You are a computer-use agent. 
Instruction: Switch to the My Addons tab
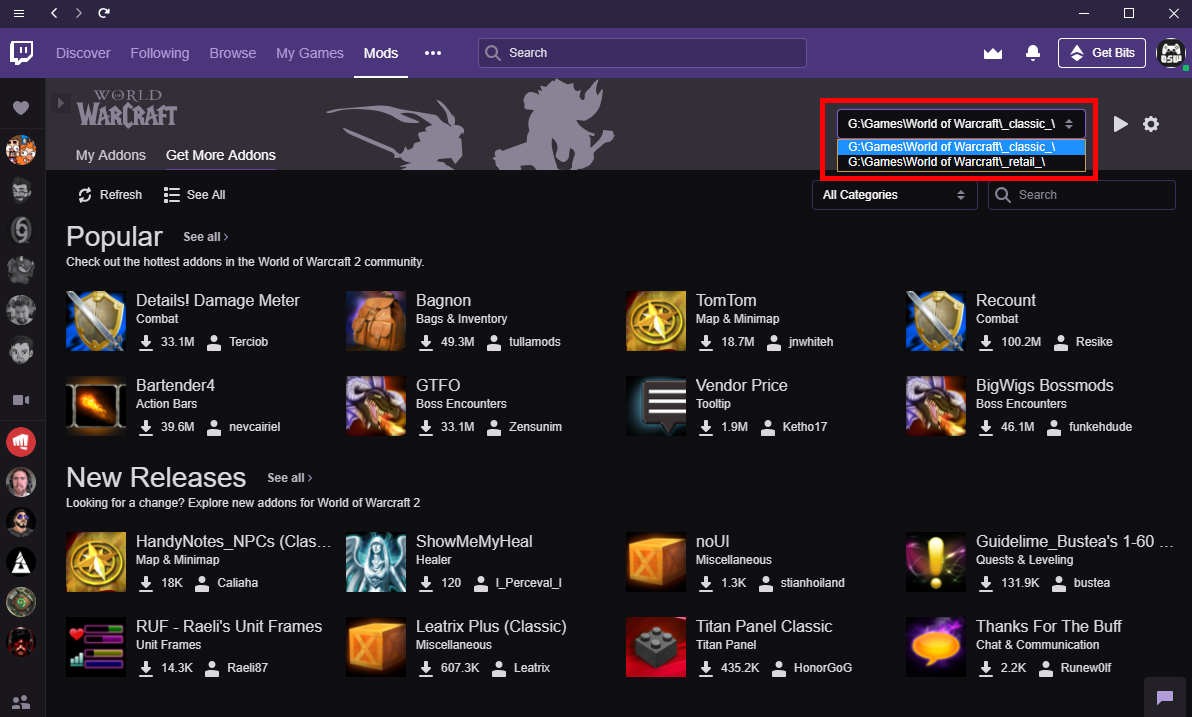111,155
